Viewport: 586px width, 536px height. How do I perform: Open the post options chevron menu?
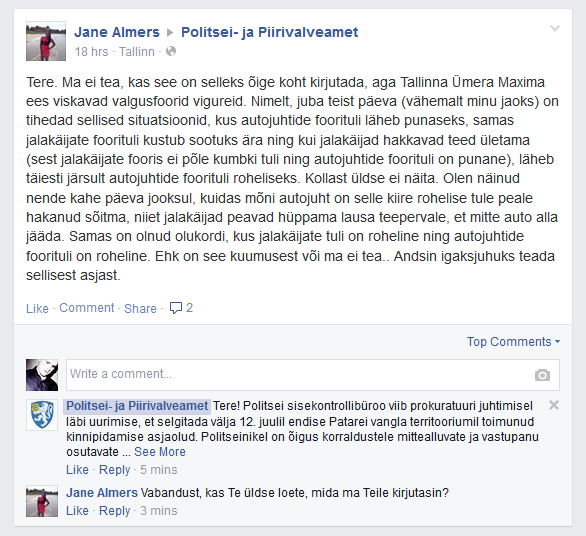click(555, 28)
